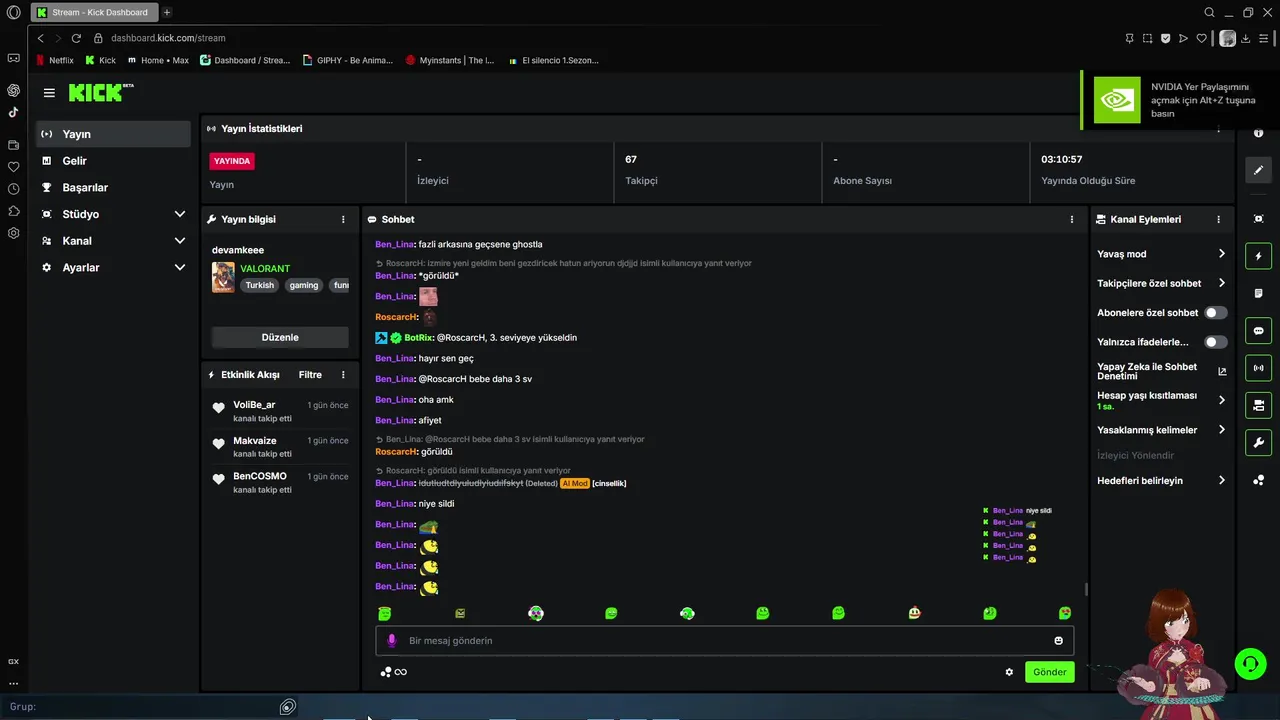Open Hedefleri belirleyin chevron
This screenshot has width=1280, height=720.
click(x=1221, y=480)
